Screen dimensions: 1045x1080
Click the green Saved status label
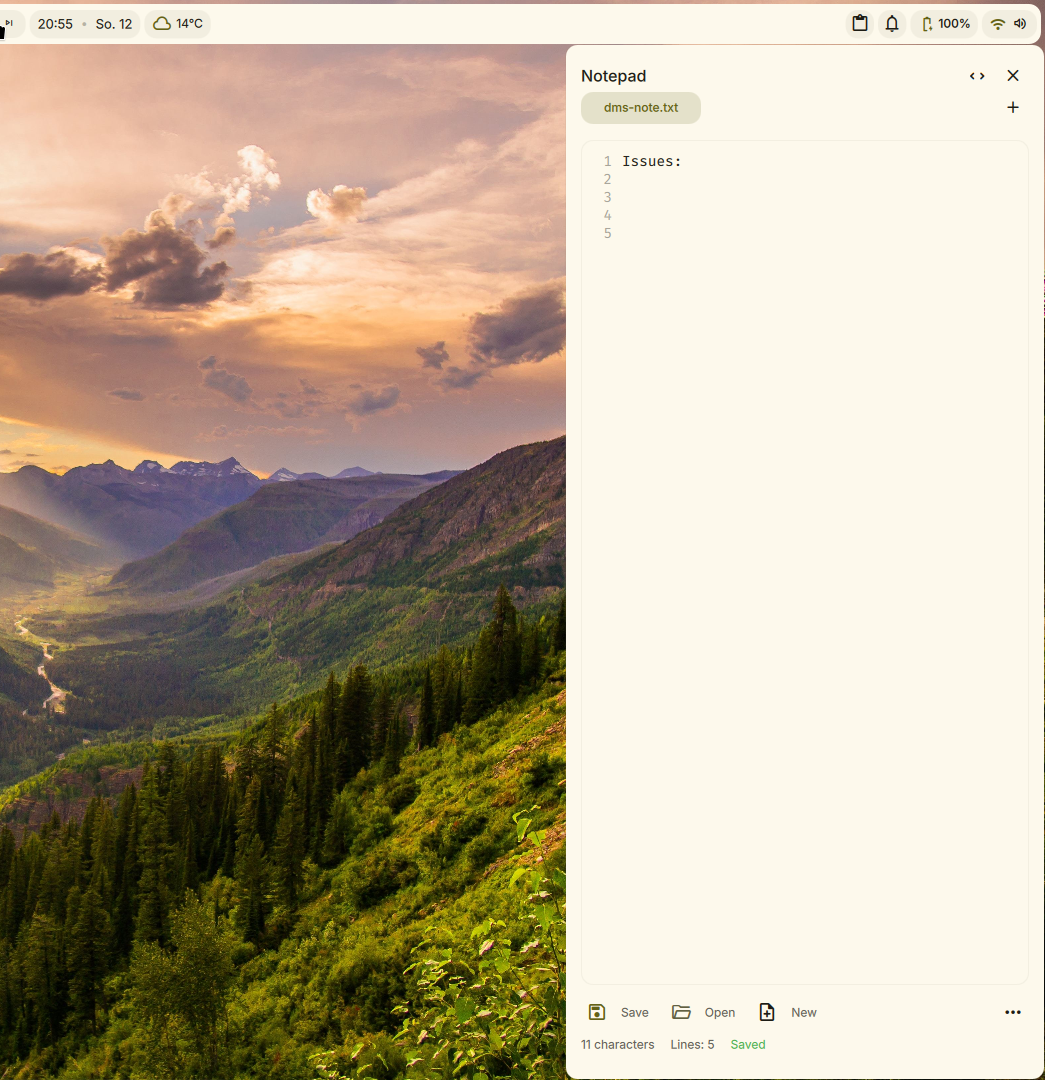click(748, 1045)
